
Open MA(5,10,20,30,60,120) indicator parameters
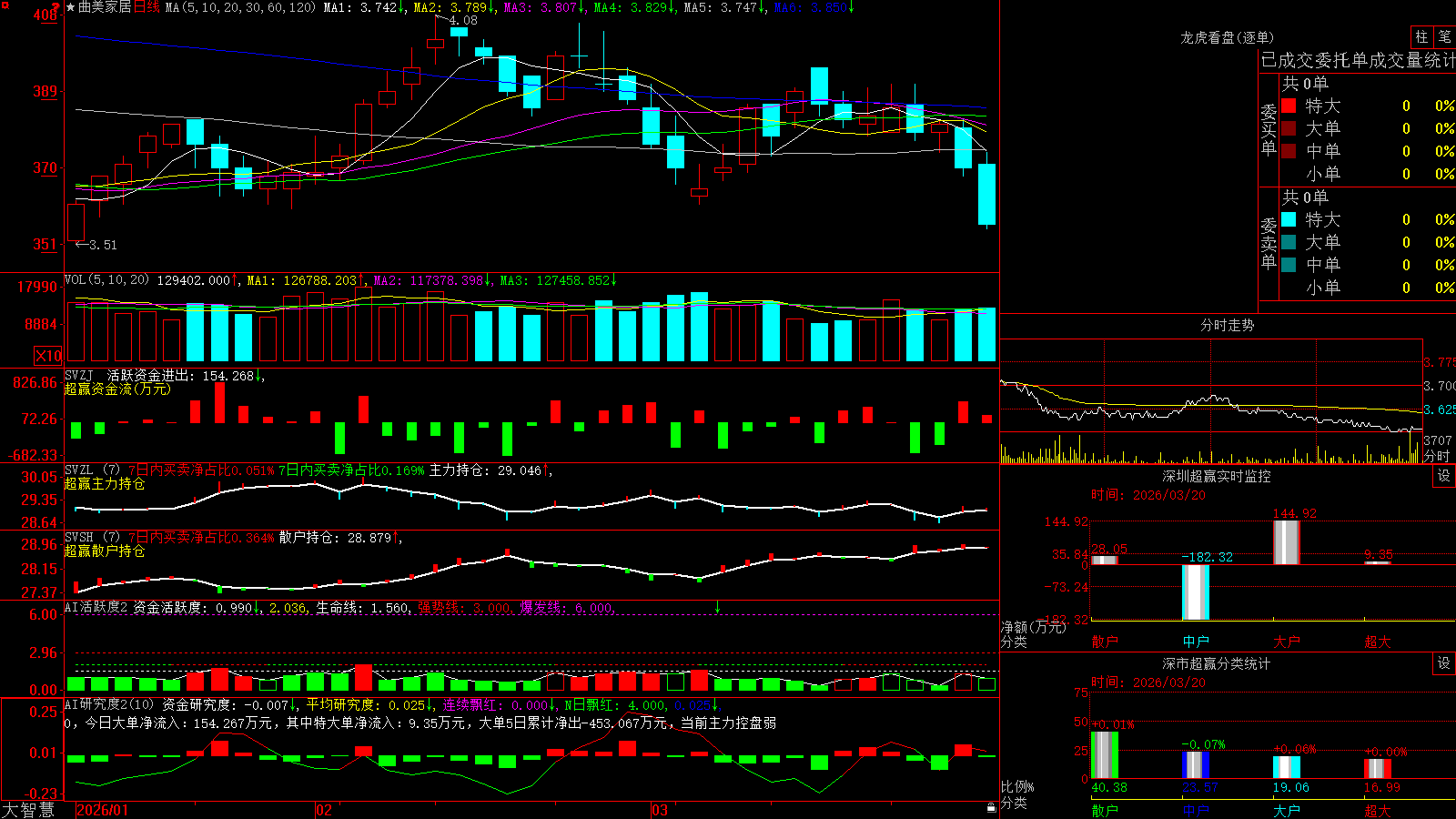pos(240,7)
